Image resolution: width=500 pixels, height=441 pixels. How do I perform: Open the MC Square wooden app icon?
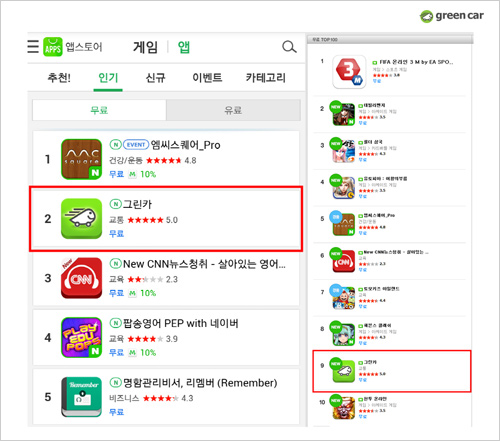81,159
